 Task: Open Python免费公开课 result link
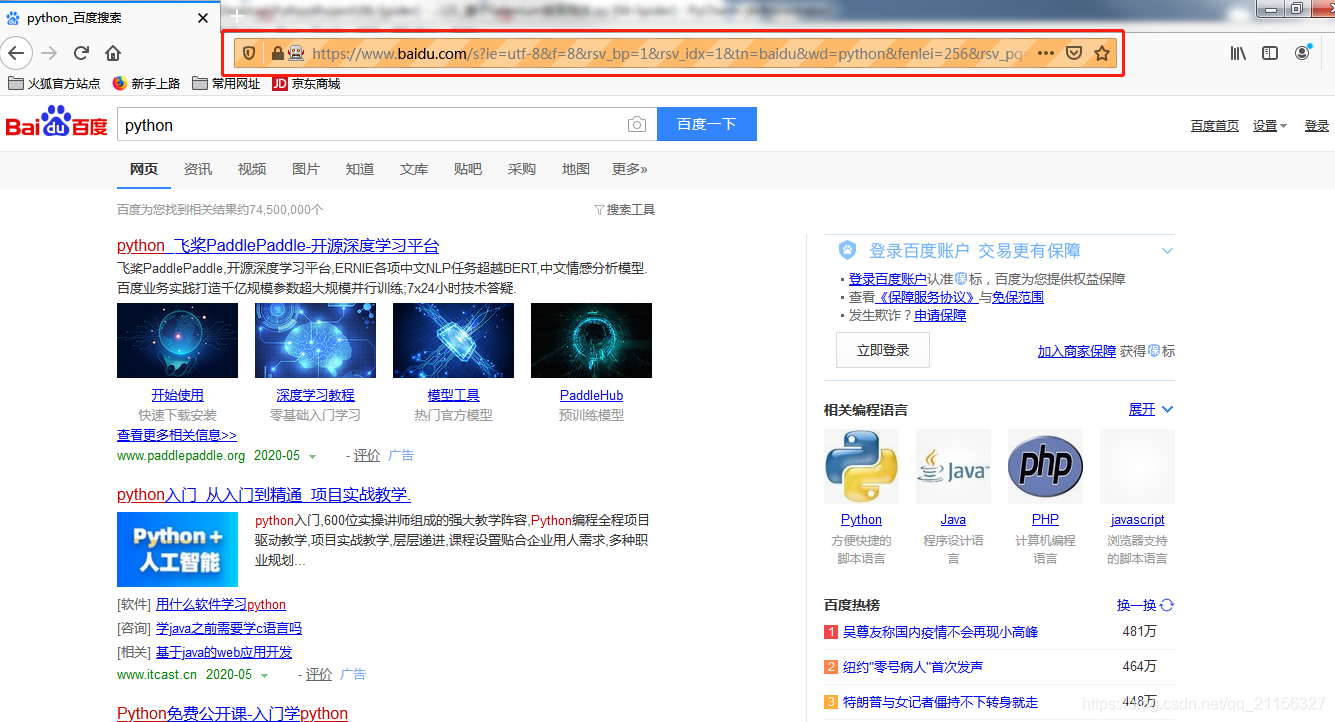click(232, 714)
